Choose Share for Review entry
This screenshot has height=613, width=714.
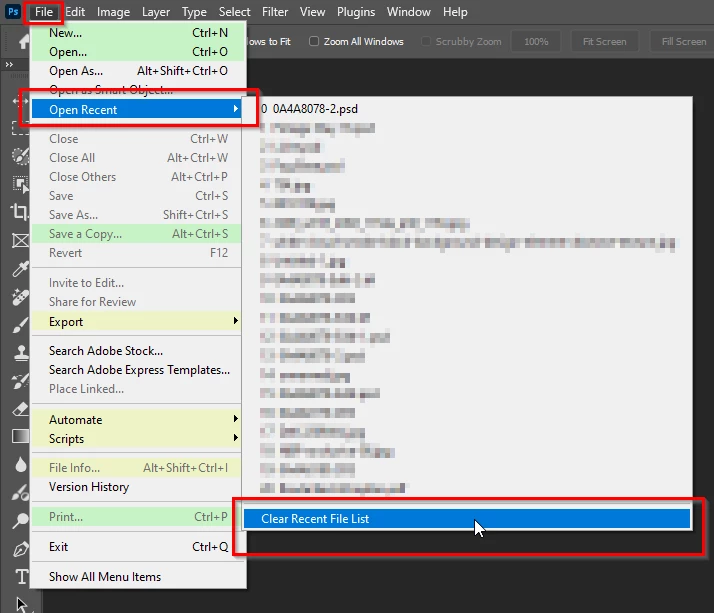click(x=136, y=302)
